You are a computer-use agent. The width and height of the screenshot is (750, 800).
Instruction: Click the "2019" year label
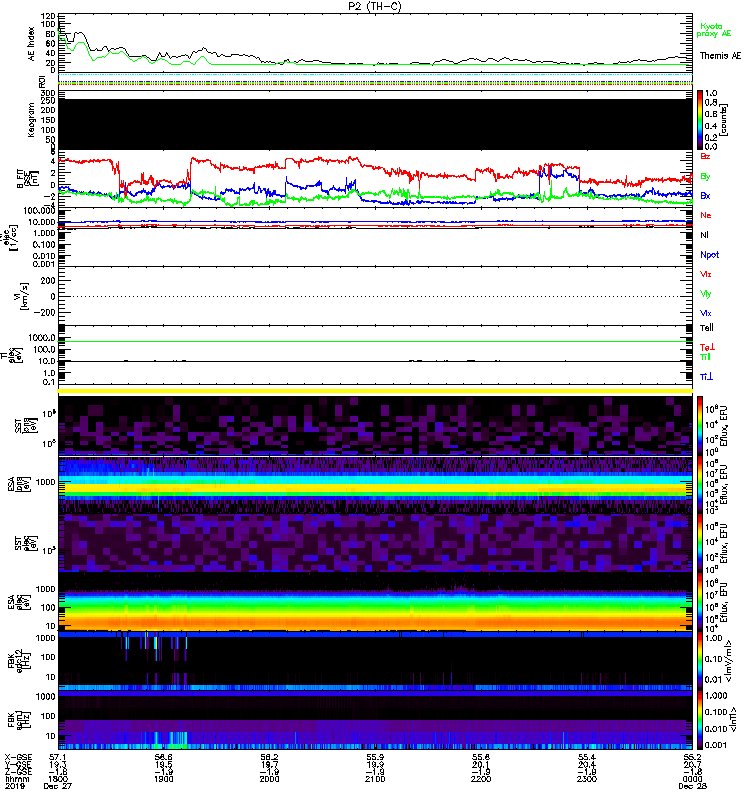(15, 786)
